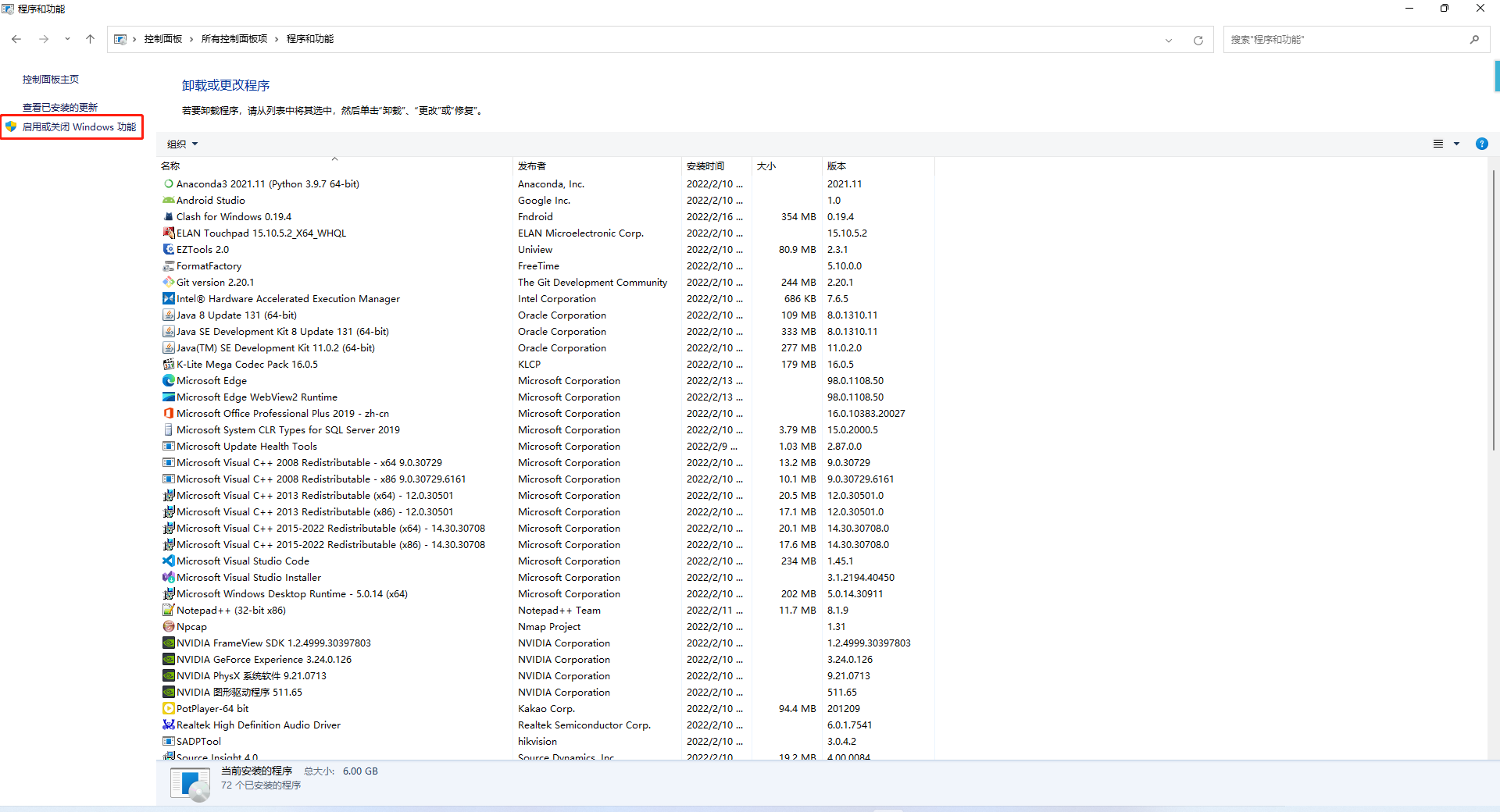Select PotPlayer-64 bit
The height and width of the screenshot is (812, 1500).
point(212,708)
